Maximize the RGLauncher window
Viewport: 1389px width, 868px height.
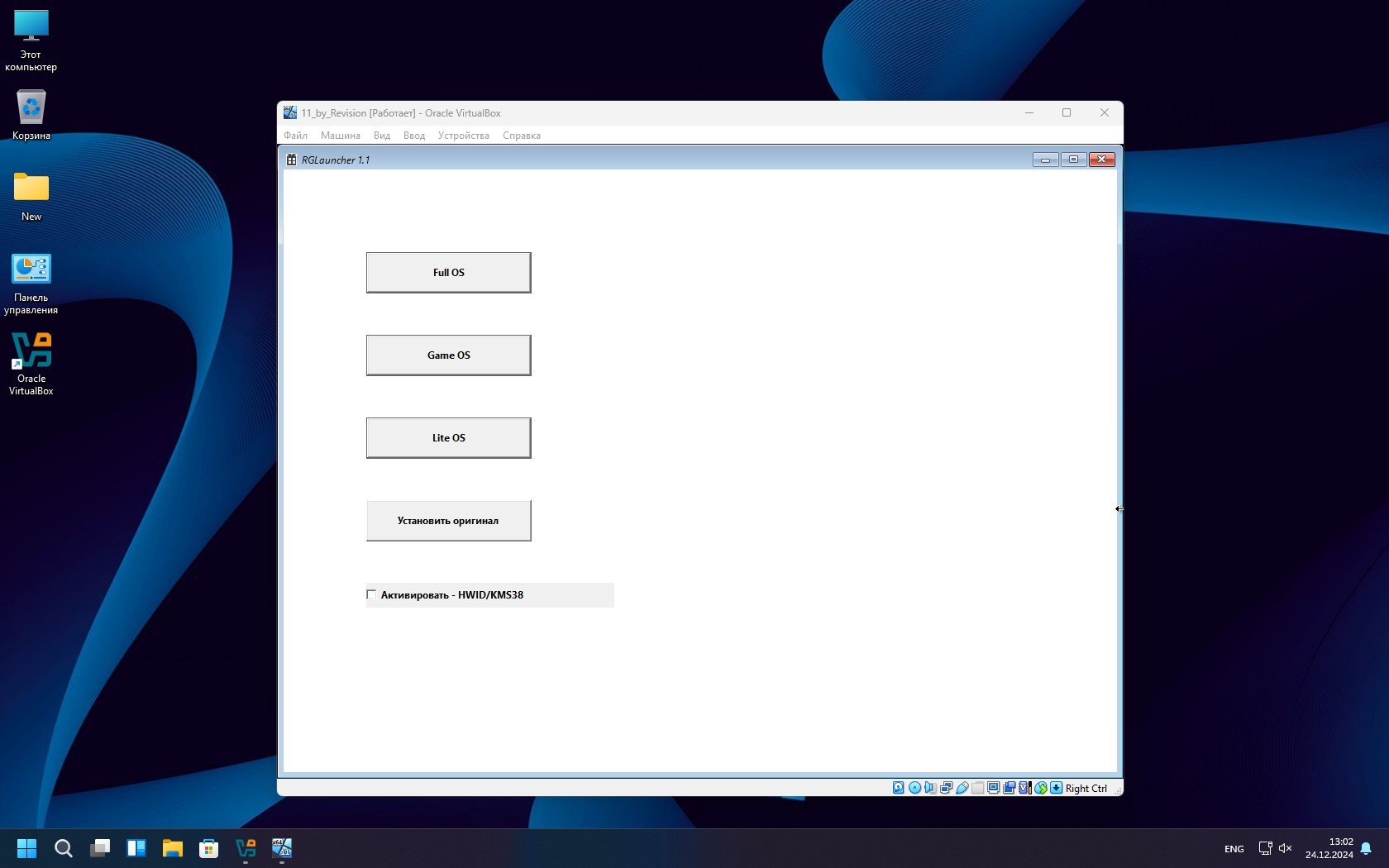pyautogui.click(x=1073, y=160)
